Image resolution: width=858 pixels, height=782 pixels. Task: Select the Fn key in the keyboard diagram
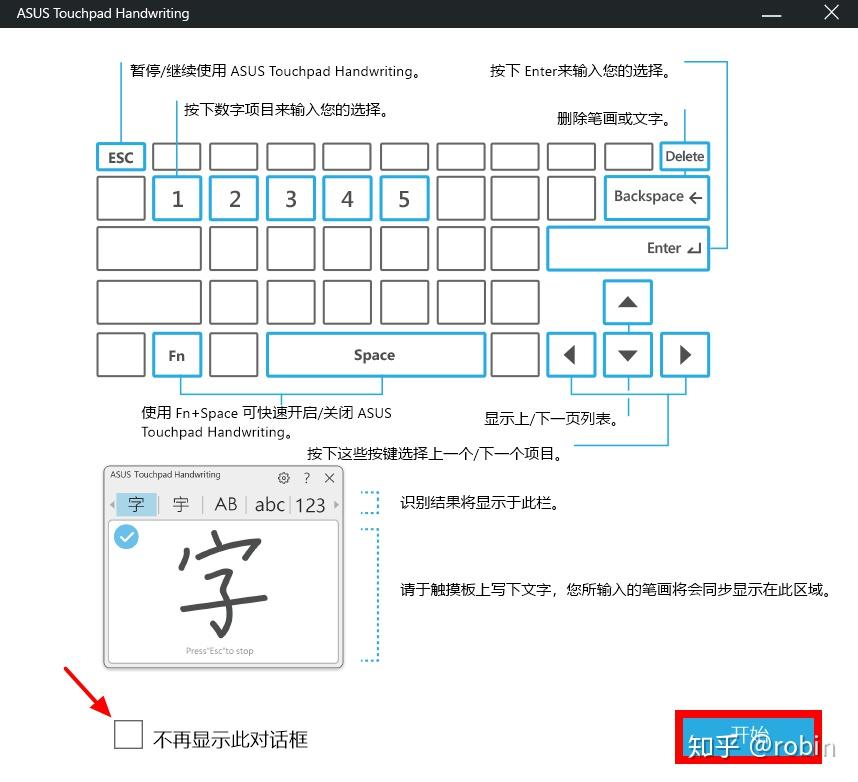coord(177,354)
